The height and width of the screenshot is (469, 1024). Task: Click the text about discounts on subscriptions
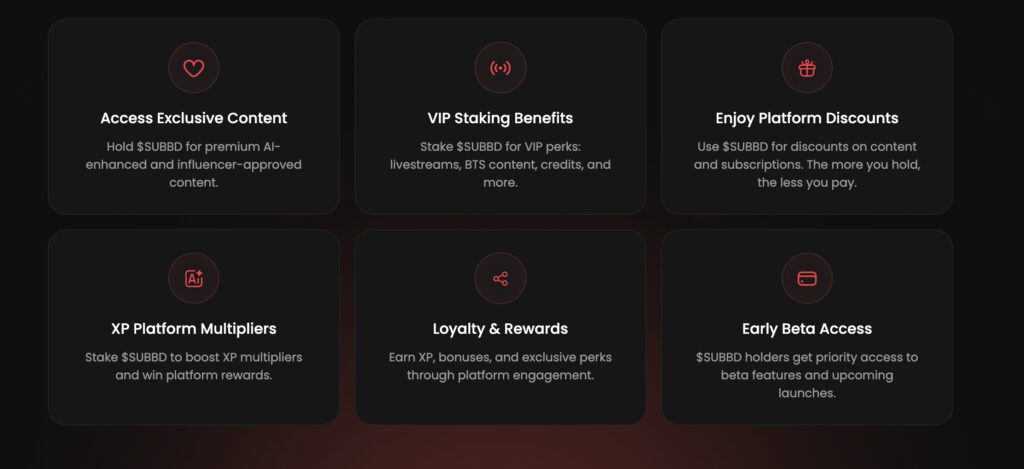pos(807,165)
